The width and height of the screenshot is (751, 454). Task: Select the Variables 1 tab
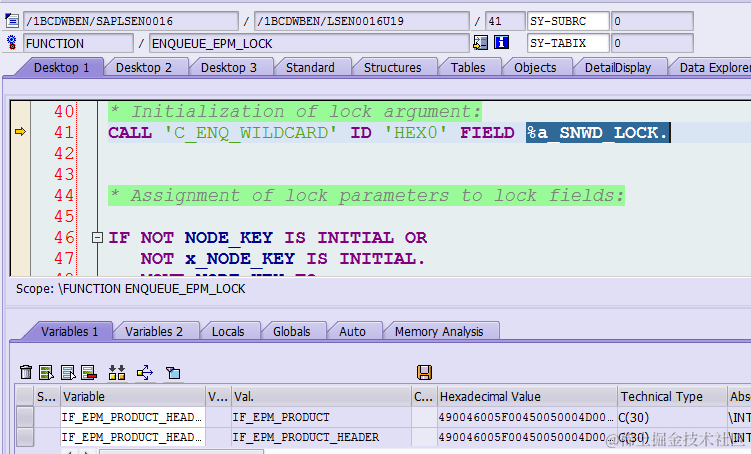69,331
